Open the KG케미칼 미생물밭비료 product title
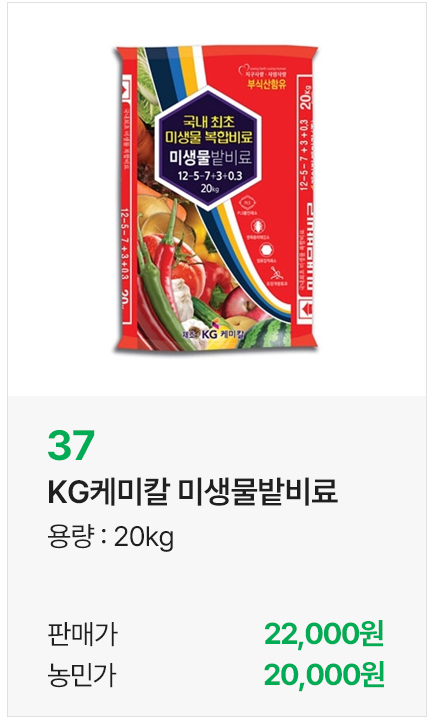This screenshot has height=720, width=430. [x=193, y=490]
